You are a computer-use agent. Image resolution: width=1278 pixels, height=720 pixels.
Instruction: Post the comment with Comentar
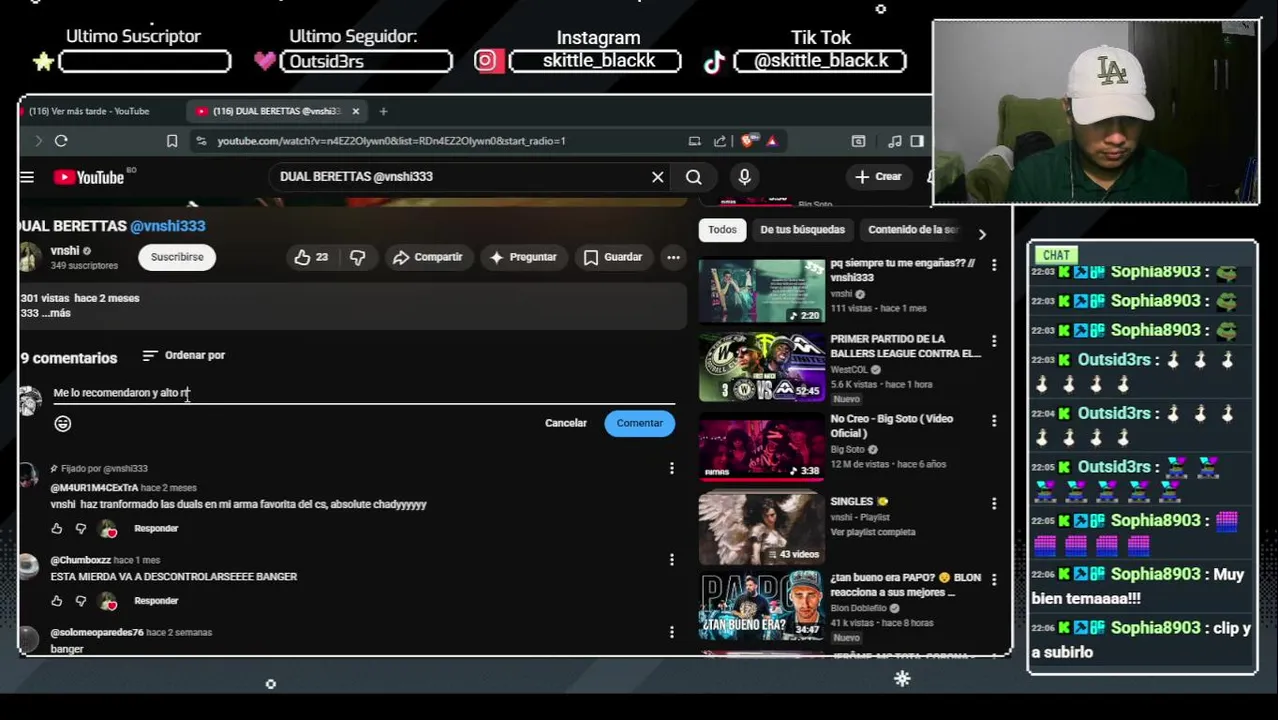640,423
